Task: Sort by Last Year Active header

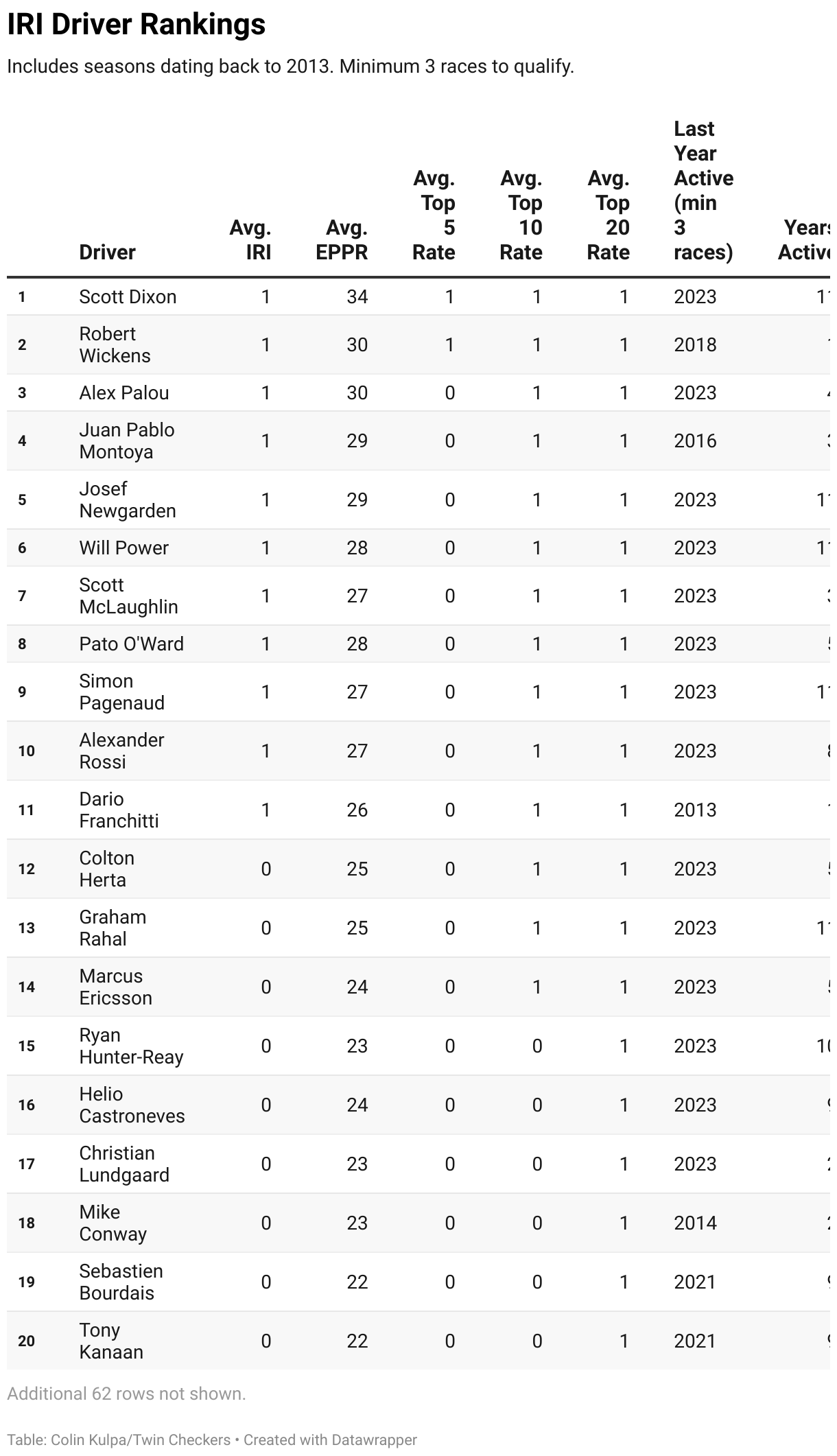Action: point(703,190)
